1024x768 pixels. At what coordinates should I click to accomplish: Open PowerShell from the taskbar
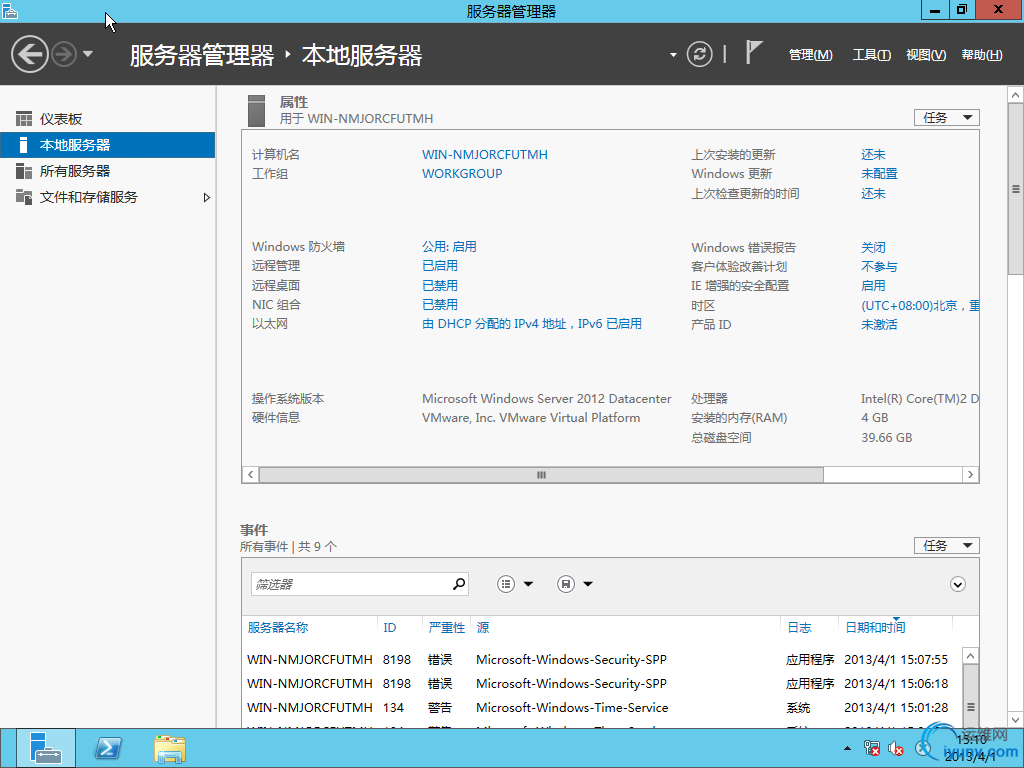tap(108, 748)
